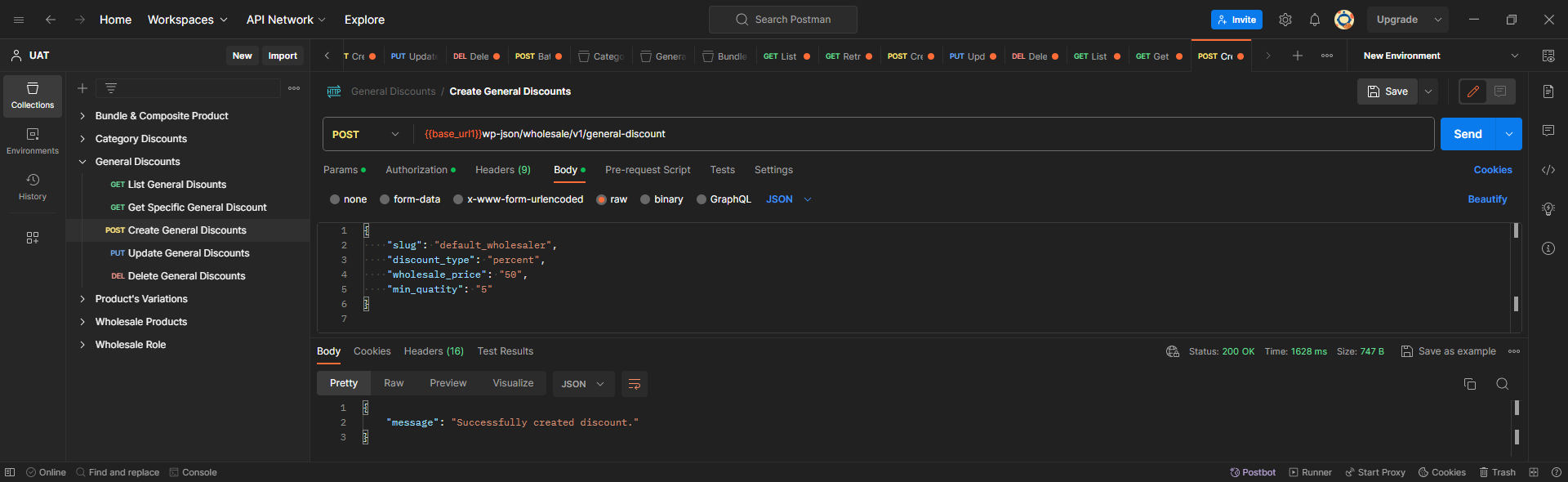
Task: Open the response JSON format dropdown
Action: coord(583,384)
